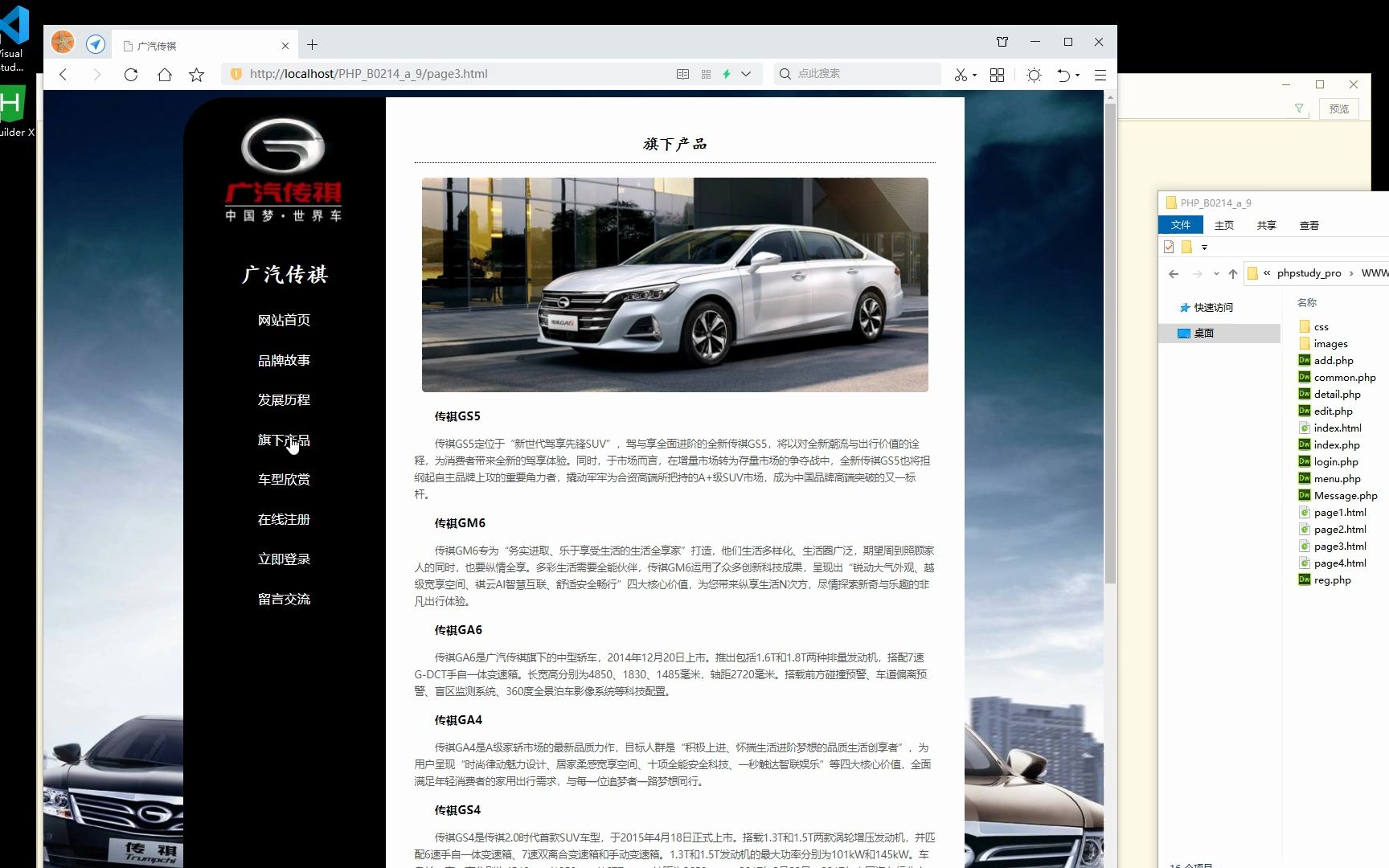Click the scissors screenshot tool icon
This screenshot has height=868, width=1389.
click(x=961, y=75)
